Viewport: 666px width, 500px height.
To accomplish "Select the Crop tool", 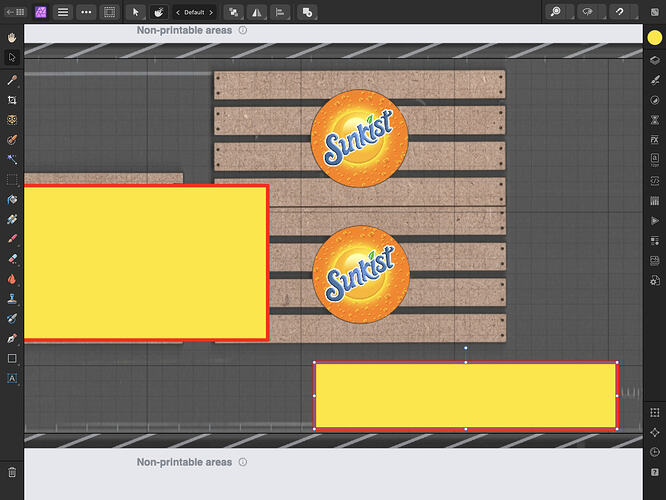I will pos(12,100).
